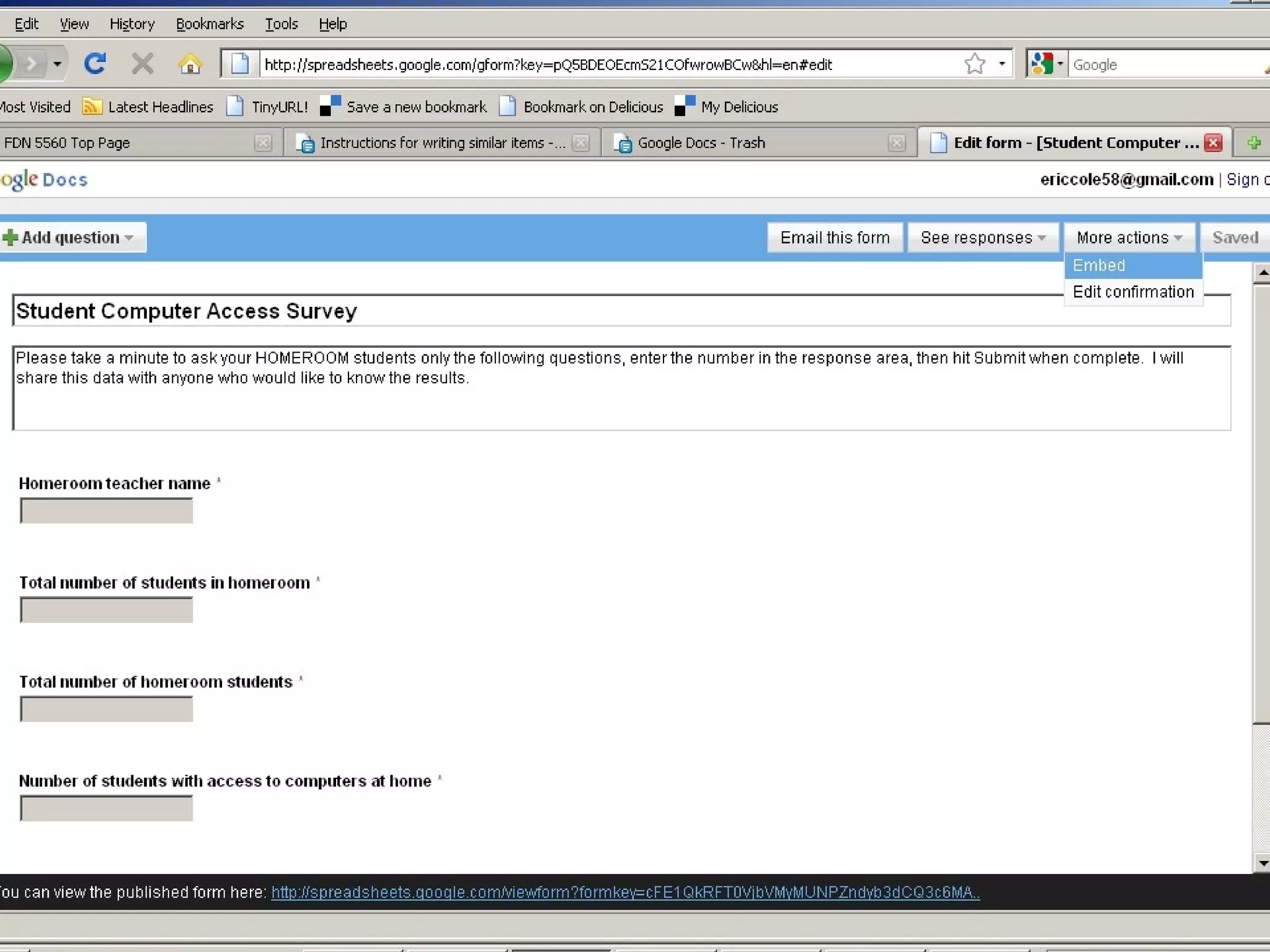1270x952 pixels.
Task: Open the Bookmarks menu
Action: pos(210,24)
